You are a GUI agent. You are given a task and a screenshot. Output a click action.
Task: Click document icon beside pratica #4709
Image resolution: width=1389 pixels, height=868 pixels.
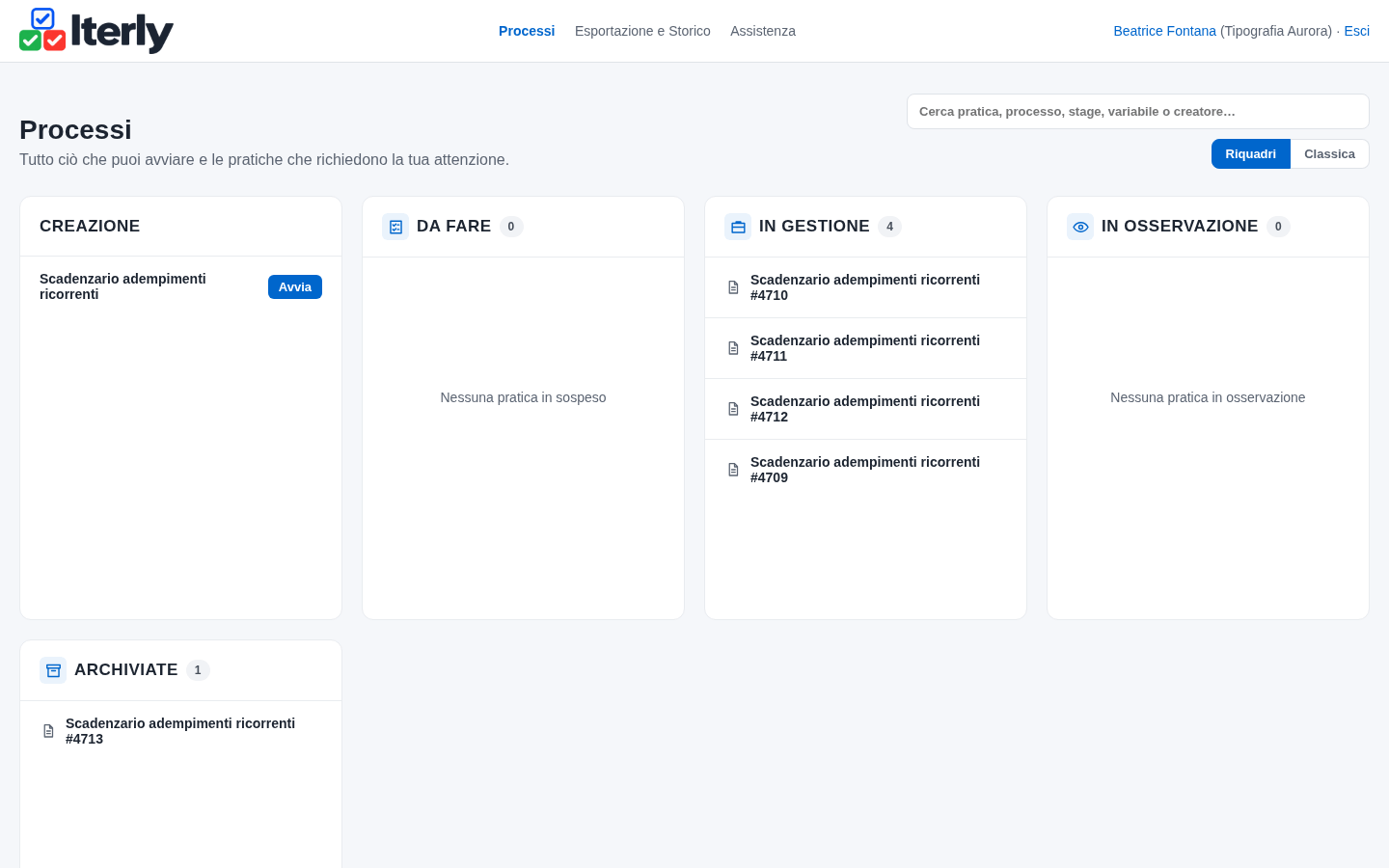(x=733, y=470)
